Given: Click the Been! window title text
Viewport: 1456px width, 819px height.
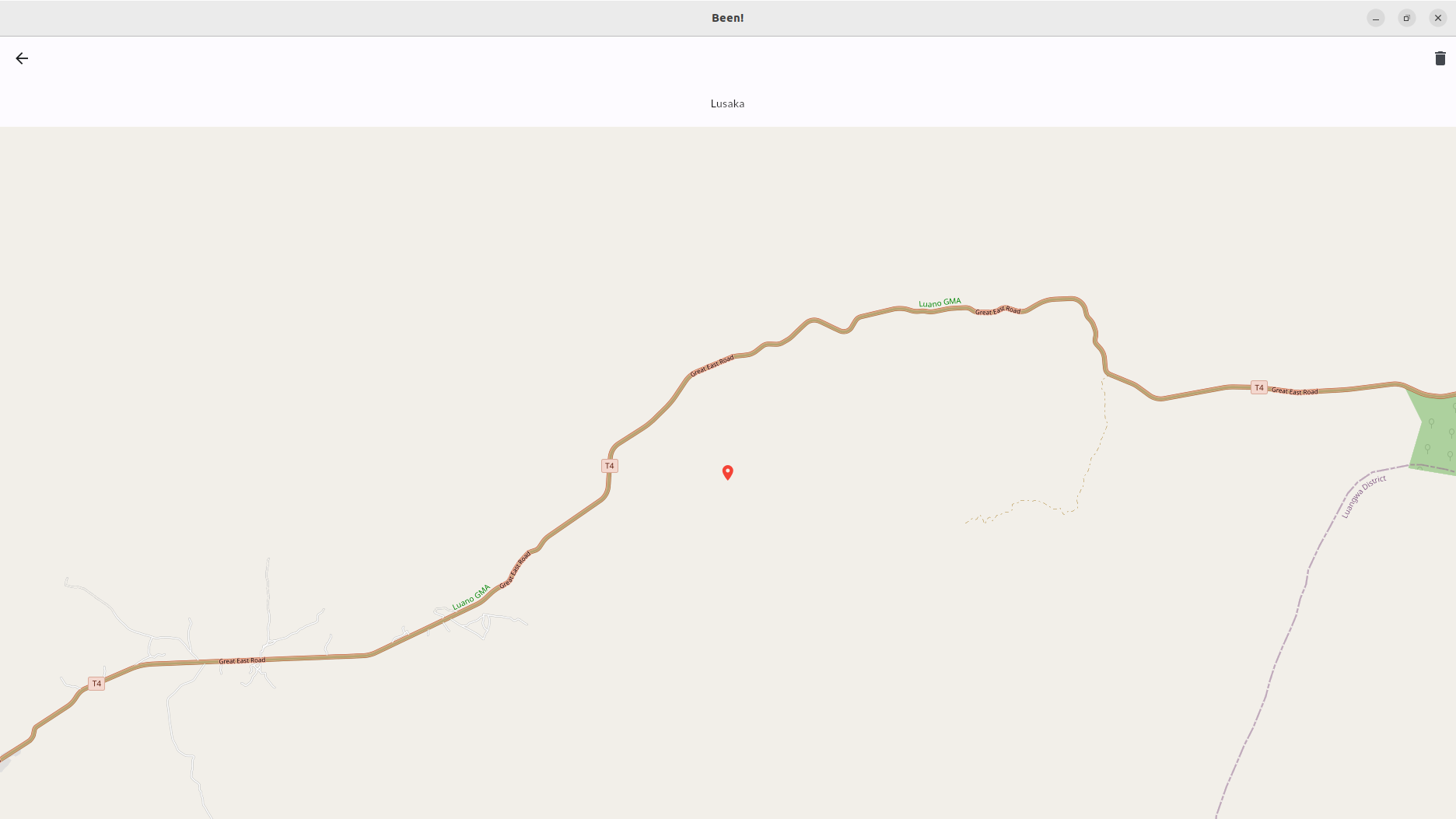Looking at the screenshot, I should click(728, 18).
